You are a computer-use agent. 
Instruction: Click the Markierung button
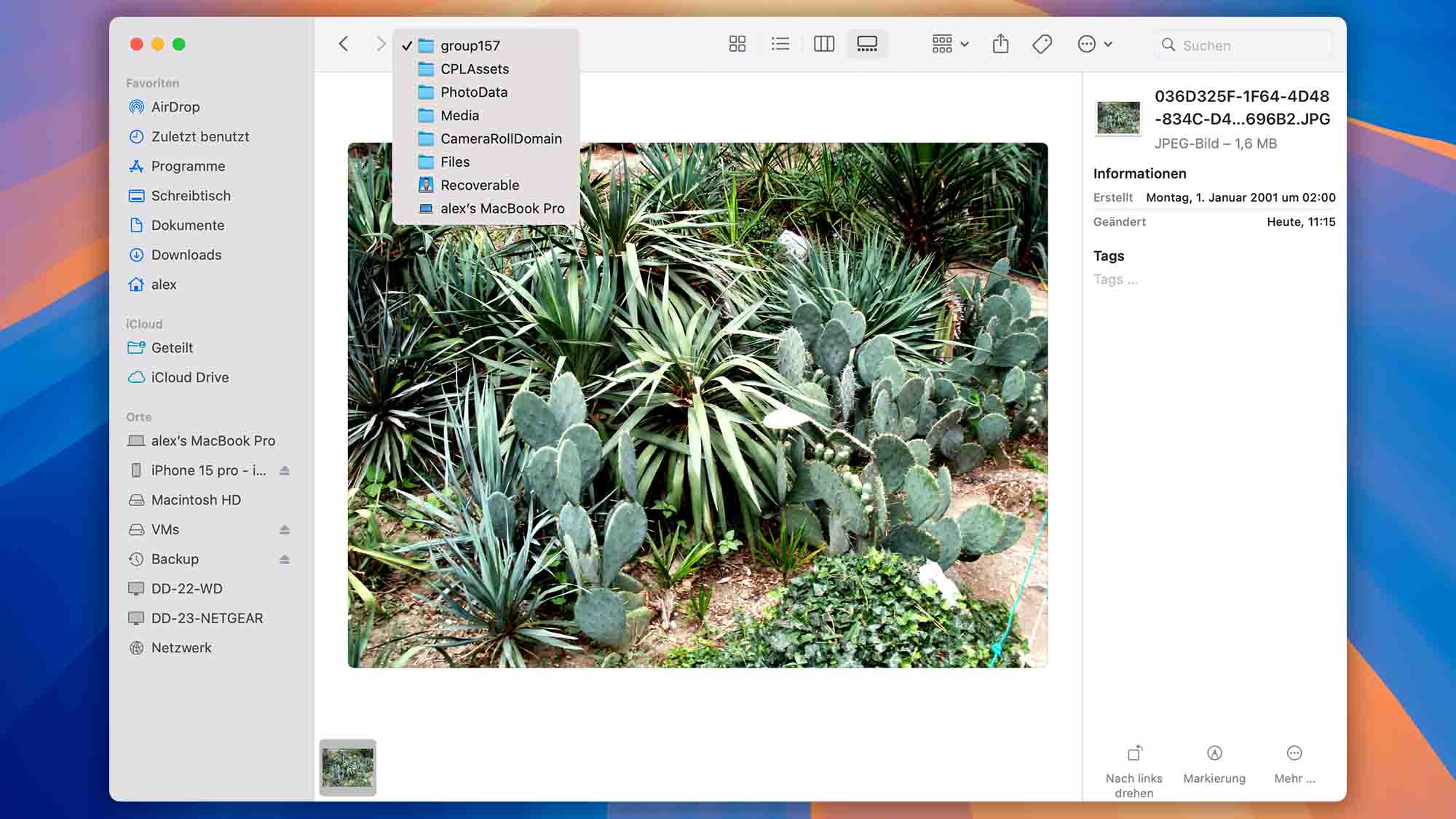point(1214,764)
